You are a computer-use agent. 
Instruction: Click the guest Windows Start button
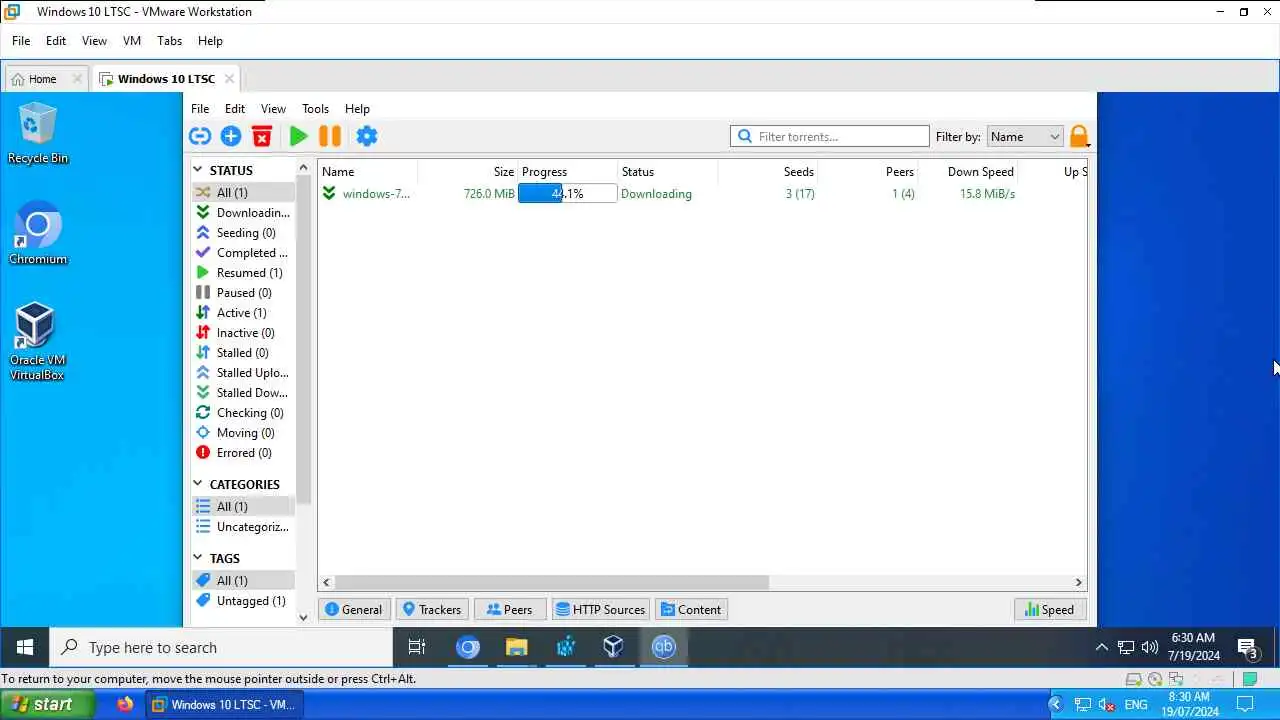pyautogui.click(x=25, y=647)
